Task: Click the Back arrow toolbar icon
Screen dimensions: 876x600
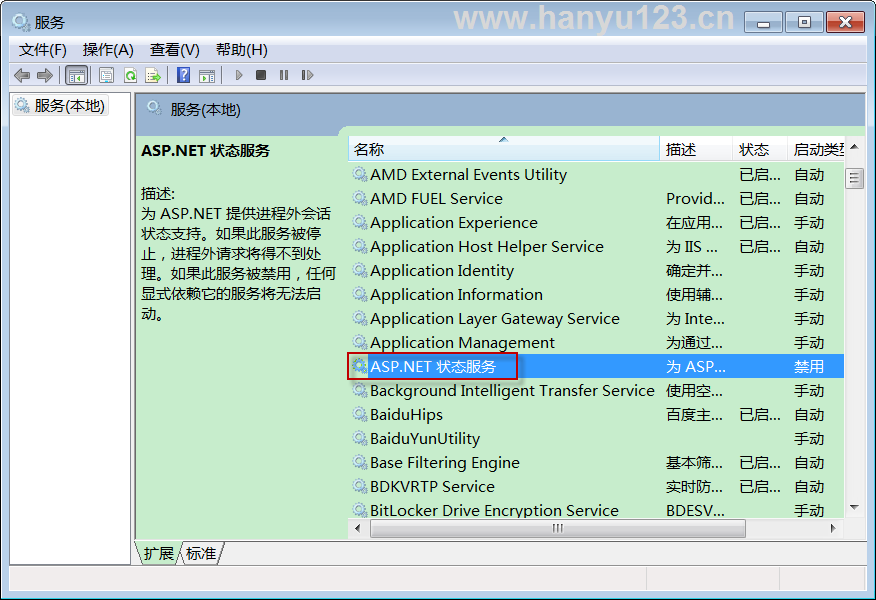Action: click(22, 75)
